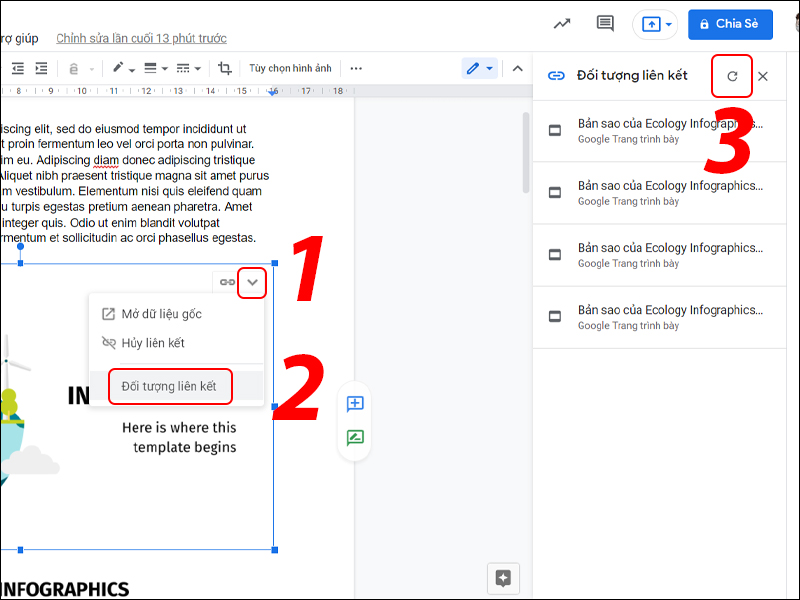The width and height of the screenshot is (800, 600).
Task: Click the suggest edits side button
Action: [355, 438]
